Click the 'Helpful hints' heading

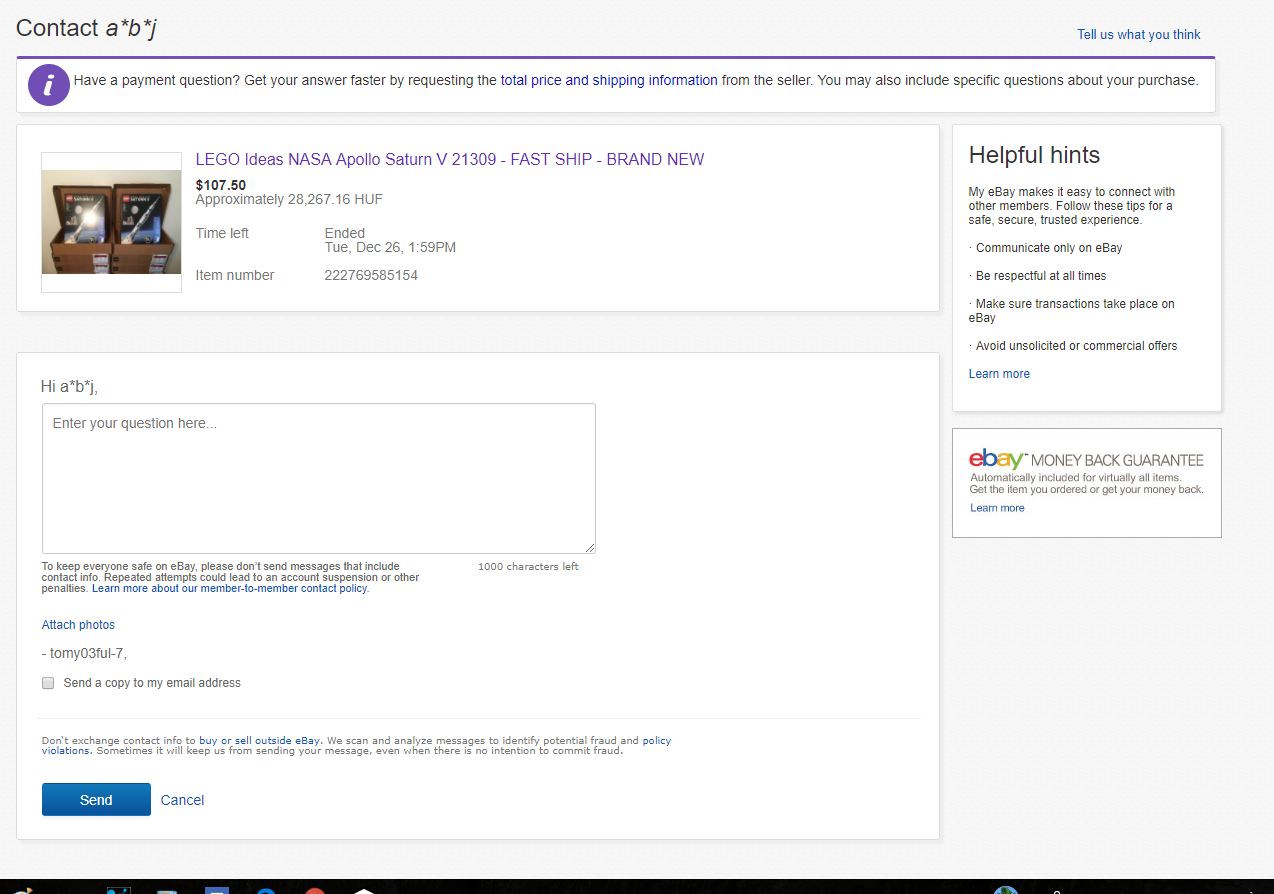(x=1034, y=155)
